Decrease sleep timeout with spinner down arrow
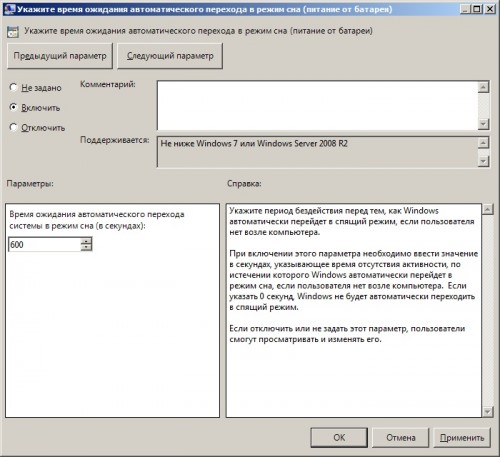 pos(86,247)
